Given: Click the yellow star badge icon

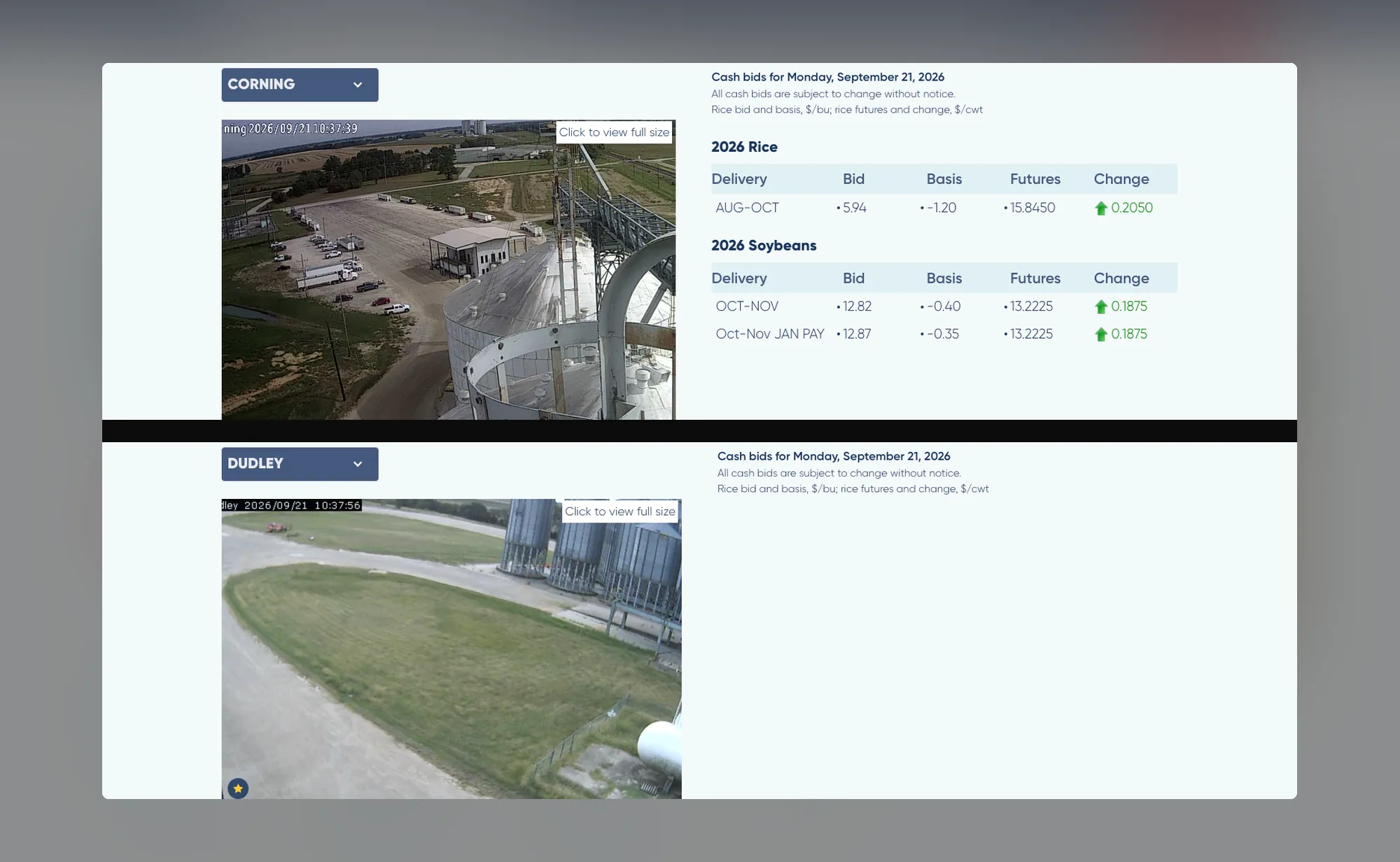Looking at the screenshot, I should click(238, 789).
